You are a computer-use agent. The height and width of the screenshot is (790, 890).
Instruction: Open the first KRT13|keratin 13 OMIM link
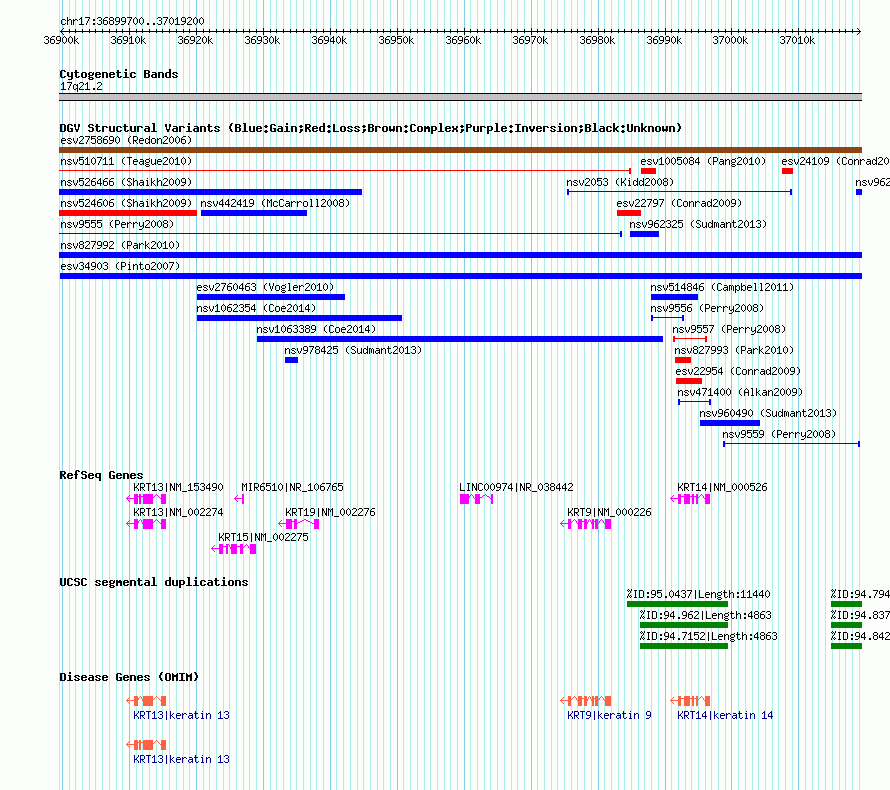click(181, 715)
